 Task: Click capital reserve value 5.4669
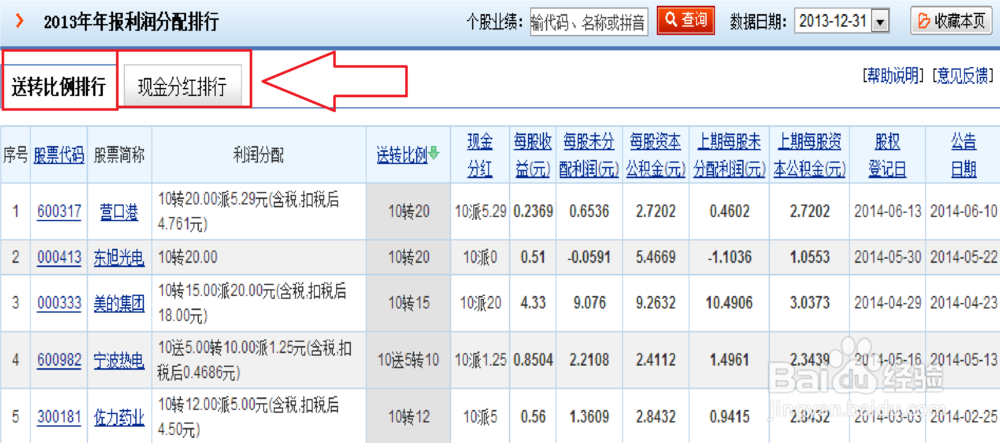pos(656,258)
